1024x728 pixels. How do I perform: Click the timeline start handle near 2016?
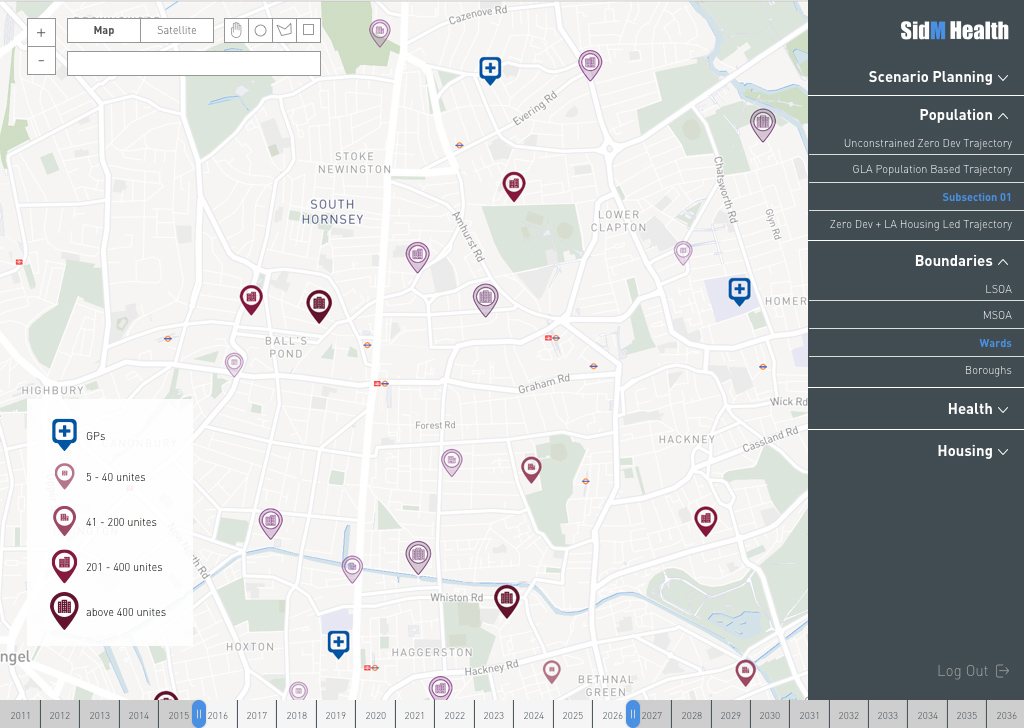click(199, 713)
